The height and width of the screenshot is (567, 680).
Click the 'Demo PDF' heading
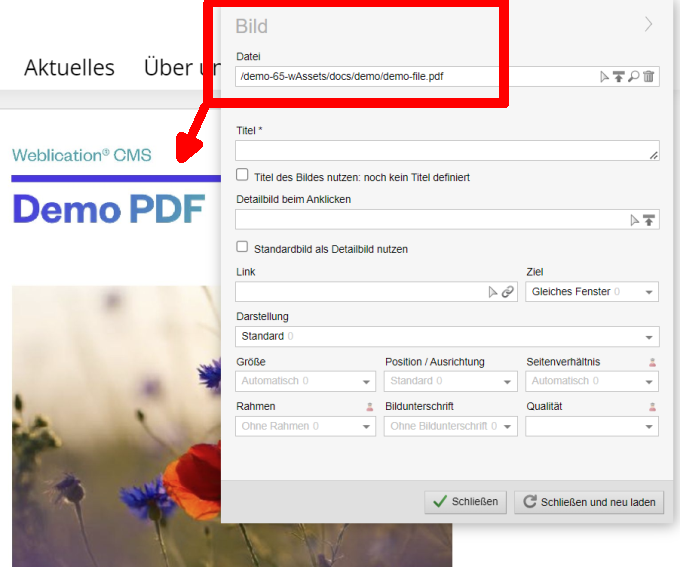[x=109, y=210]
